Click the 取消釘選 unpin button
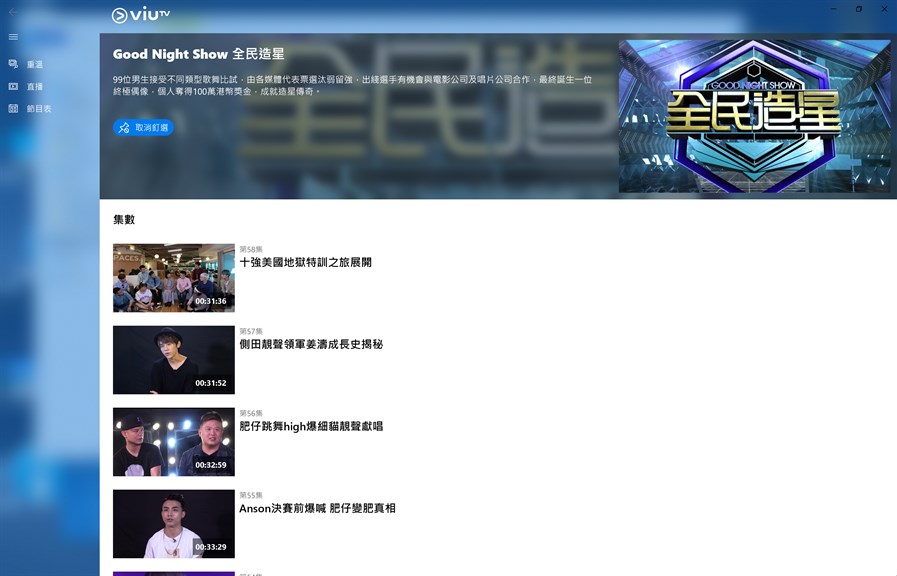Screen dimensions: 897x576 [143, 128]
